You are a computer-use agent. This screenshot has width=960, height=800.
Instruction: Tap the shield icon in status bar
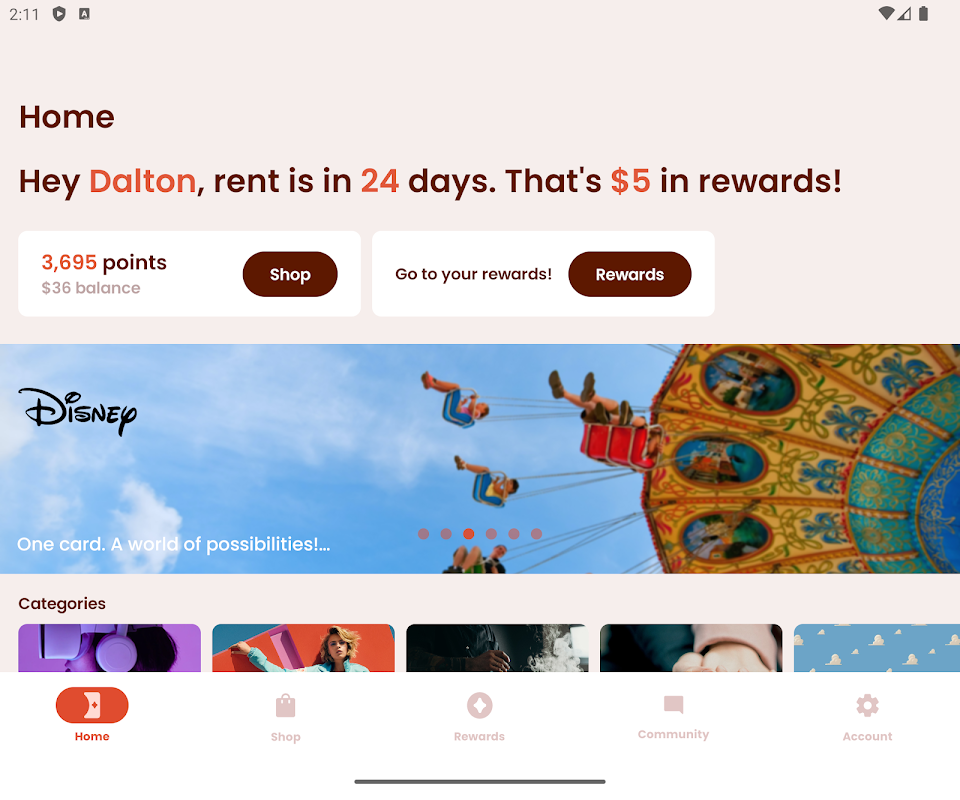coord(59,13)
